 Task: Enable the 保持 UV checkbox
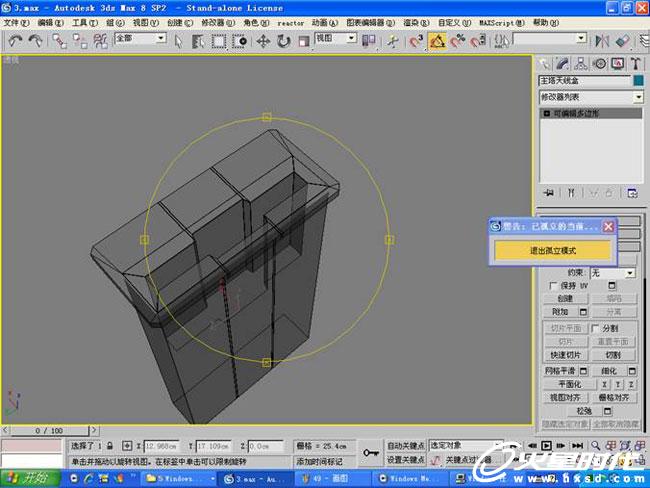click(x=553, y=286)
